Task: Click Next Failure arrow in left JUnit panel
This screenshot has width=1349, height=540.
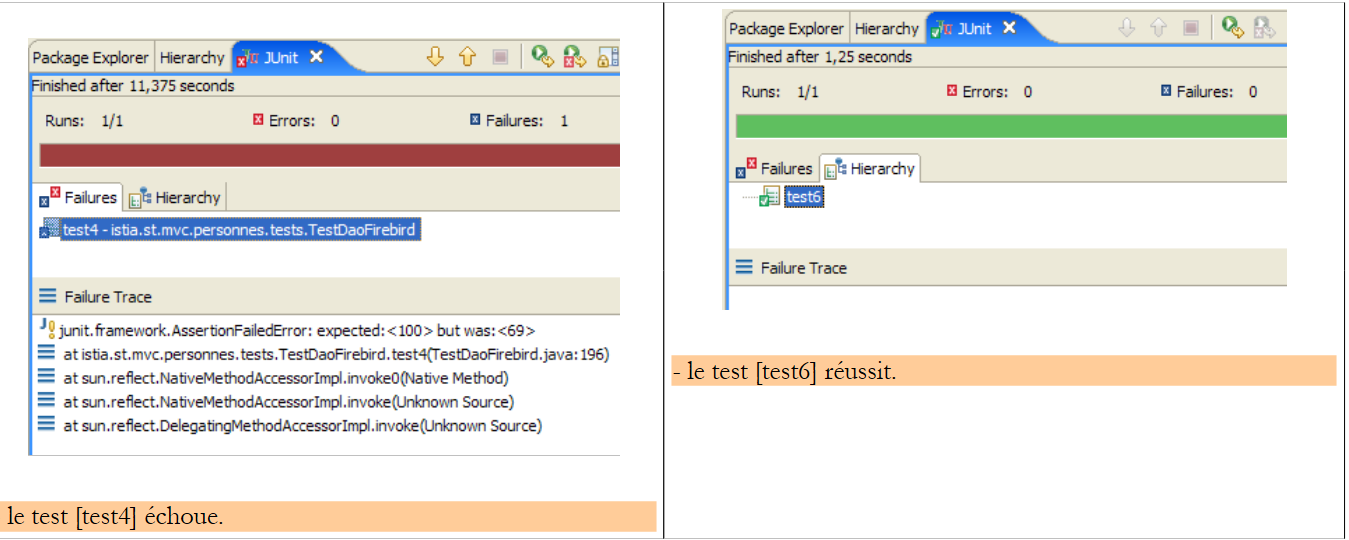Action: point(434,57)
